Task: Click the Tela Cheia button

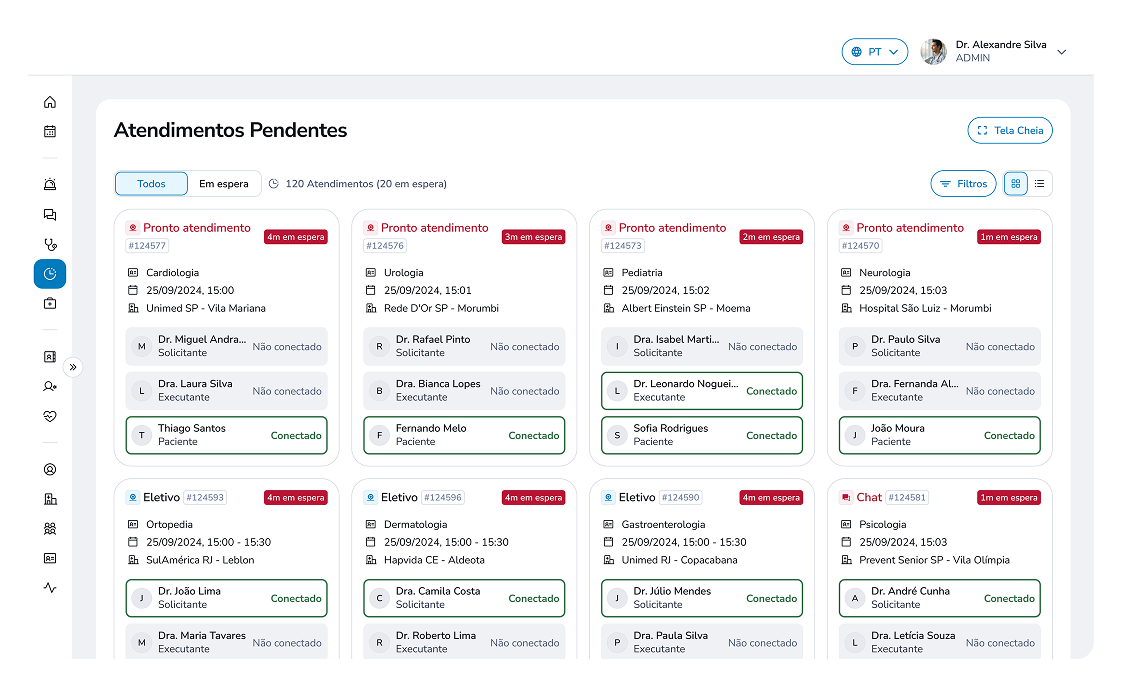Action: pos(1010,130)
